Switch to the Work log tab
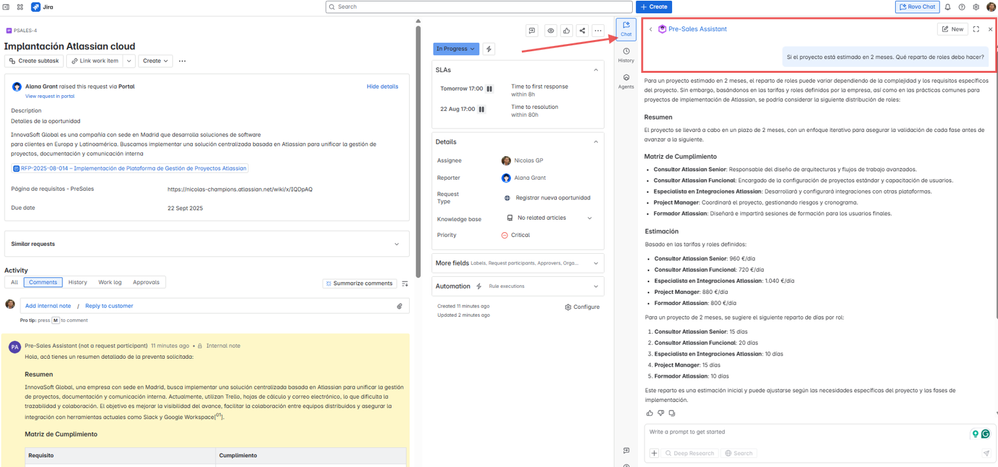998x467 pixels. [109, 282]
